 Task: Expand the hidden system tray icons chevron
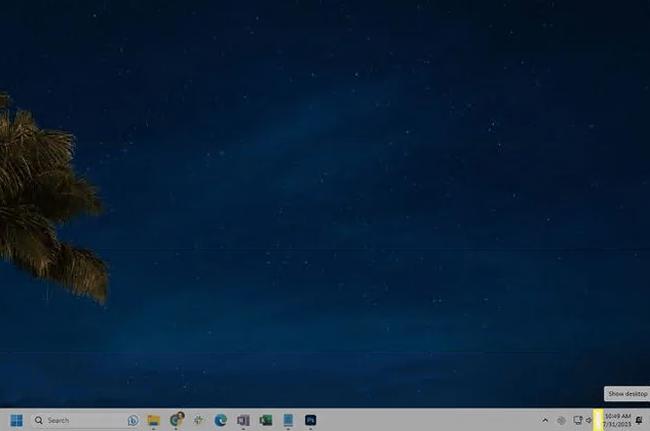click(x=545, y=420)
